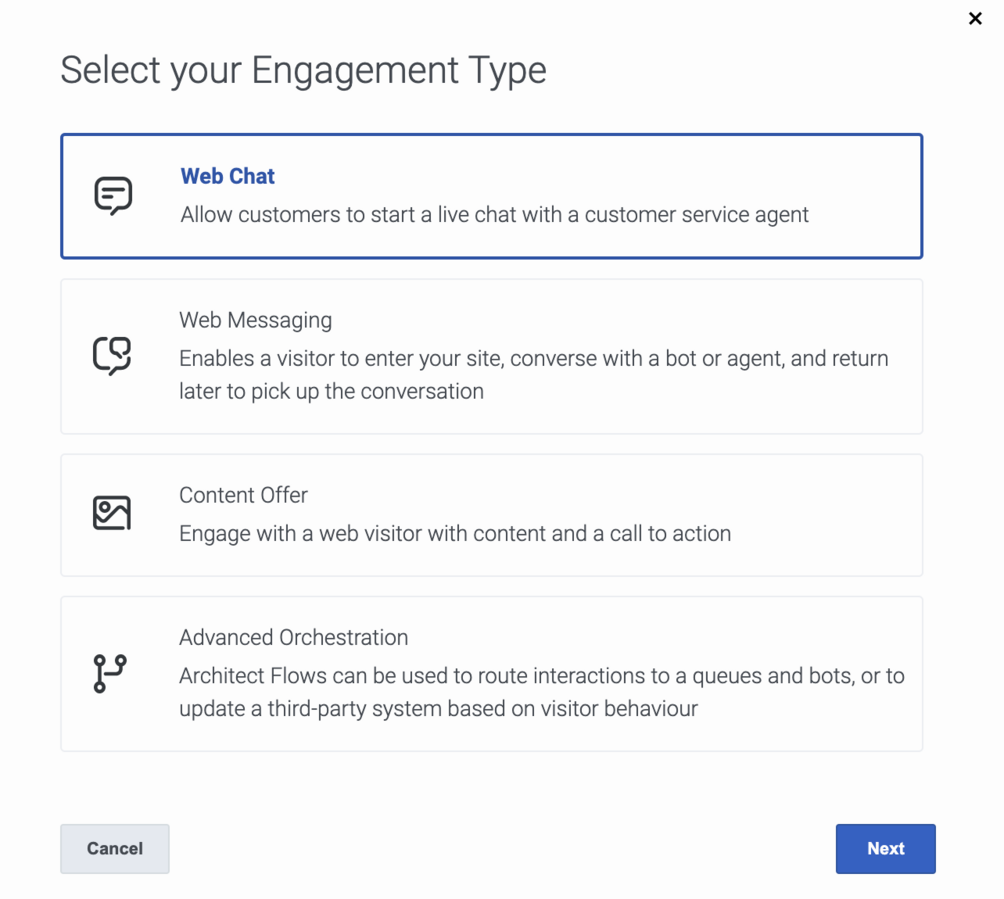1004x899 pixels.
Task: Click the Web Chat speech bubble icon
Action: click(113, 195)
